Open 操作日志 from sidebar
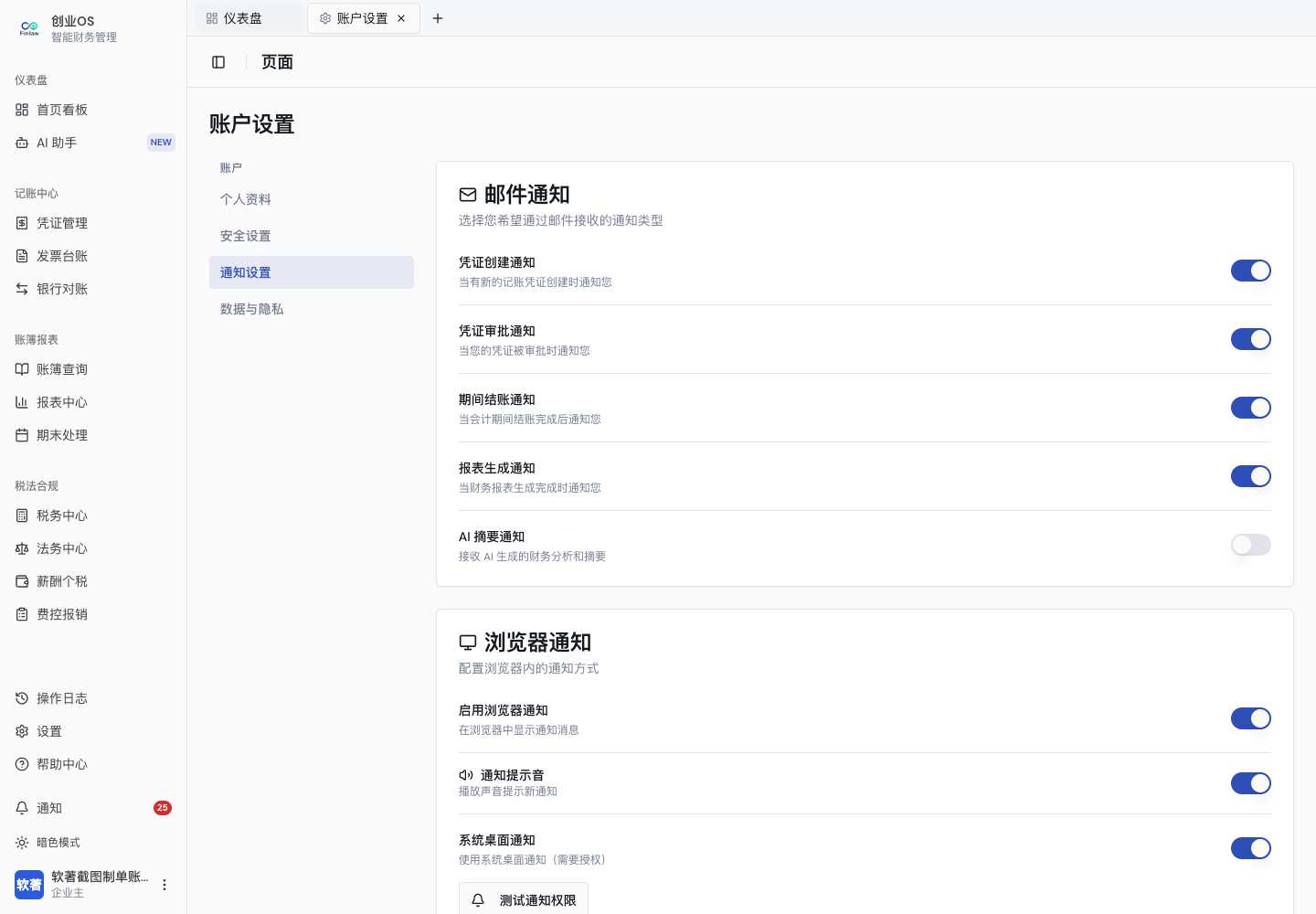 click(x=93, y=698)
